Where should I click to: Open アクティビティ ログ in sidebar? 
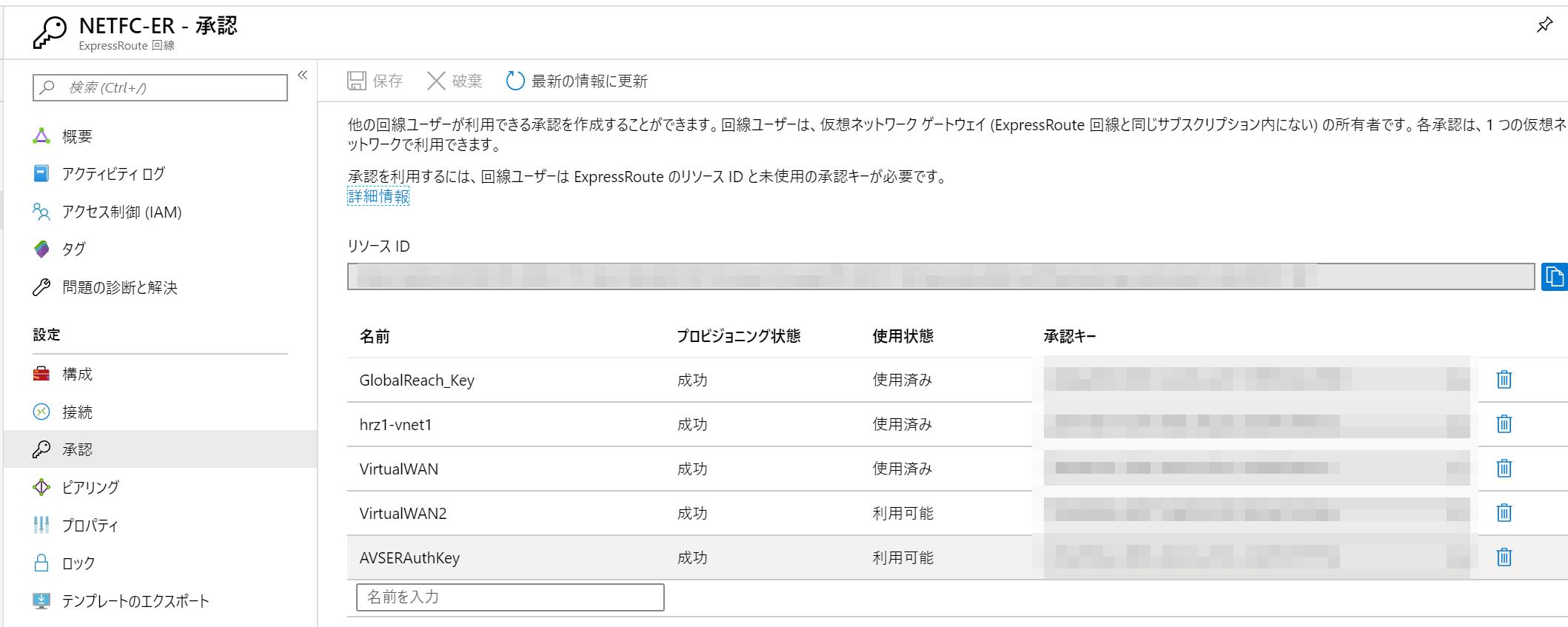coord(113,174)
